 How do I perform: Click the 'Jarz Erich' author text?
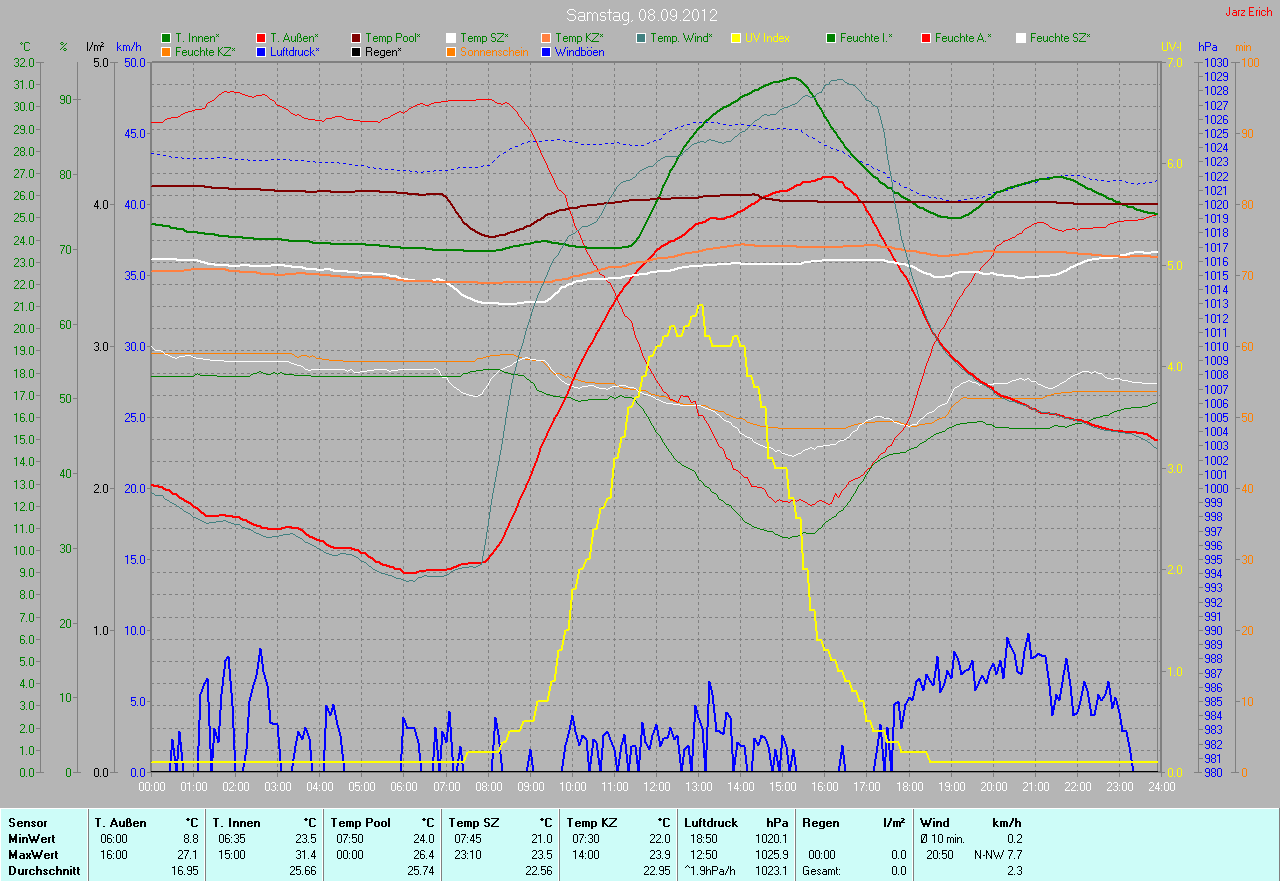[1249, 12]
